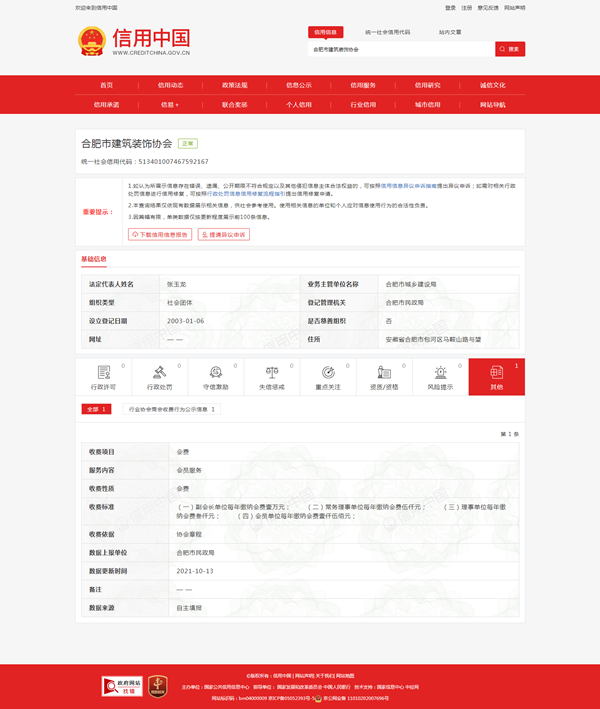Open the 资质/资格 category icon
This screenshot has width=600, height=709.
pyautogui.click(x=384, y=371)
